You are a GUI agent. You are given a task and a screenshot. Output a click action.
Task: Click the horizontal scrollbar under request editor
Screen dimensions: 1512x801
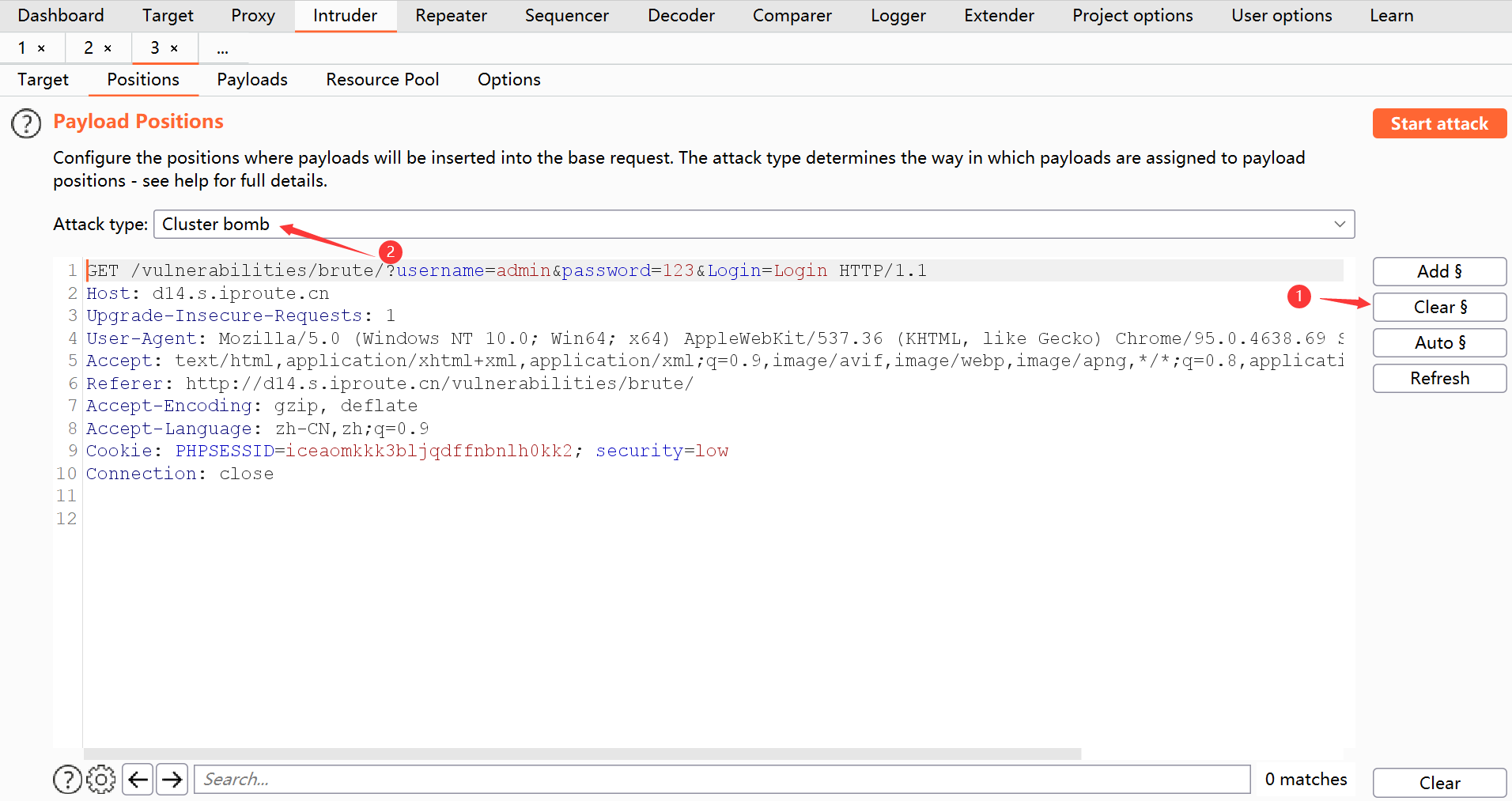click(582, 754)
